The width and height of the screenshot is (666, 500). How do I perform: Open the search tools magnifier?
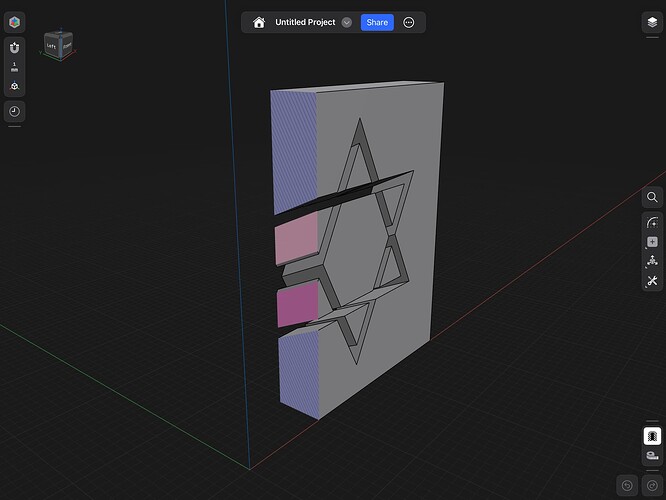pos(652,197)
